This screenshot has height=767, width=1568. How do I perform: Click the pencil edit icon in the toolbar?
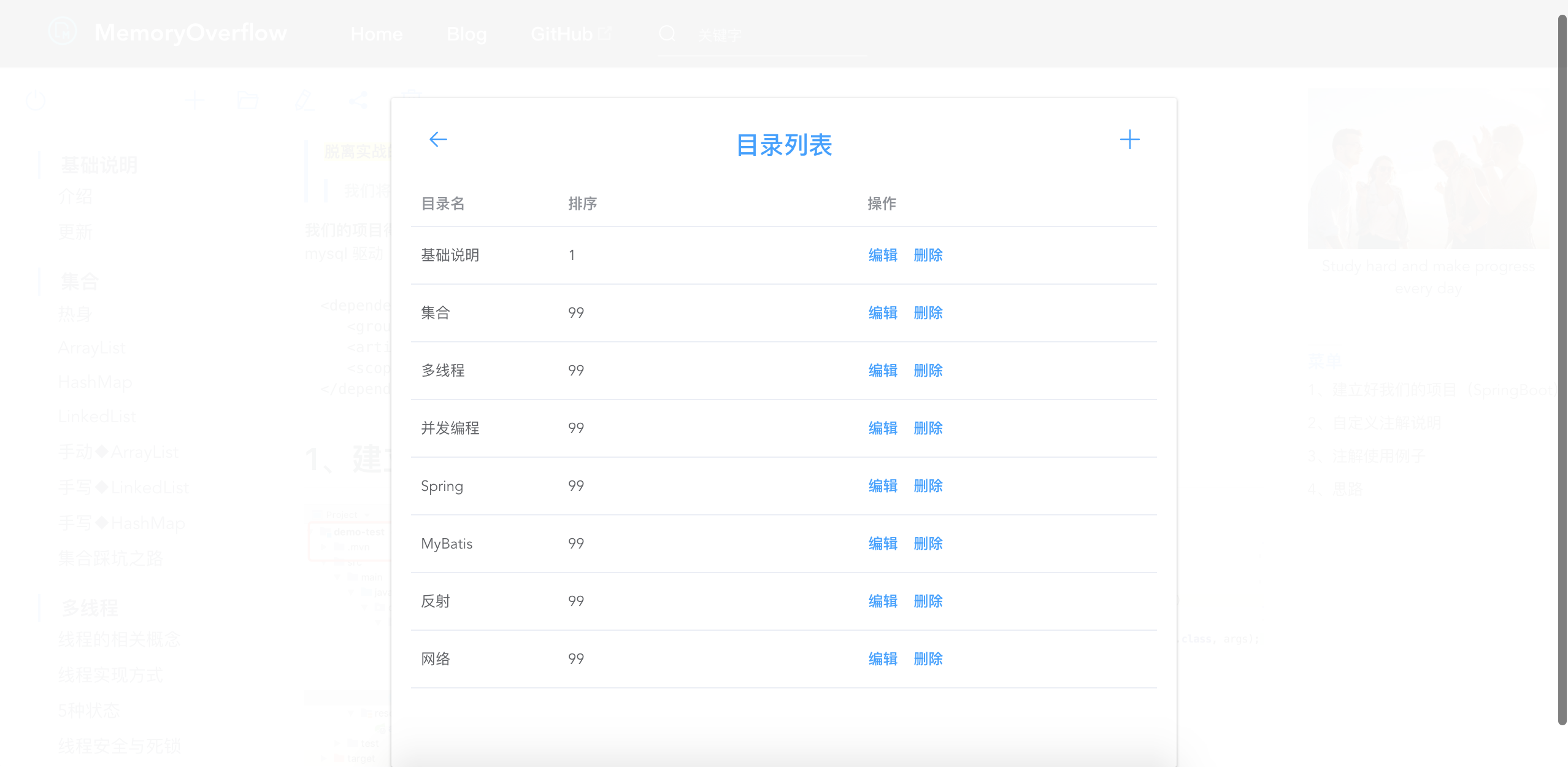click(x=304, y=100)
